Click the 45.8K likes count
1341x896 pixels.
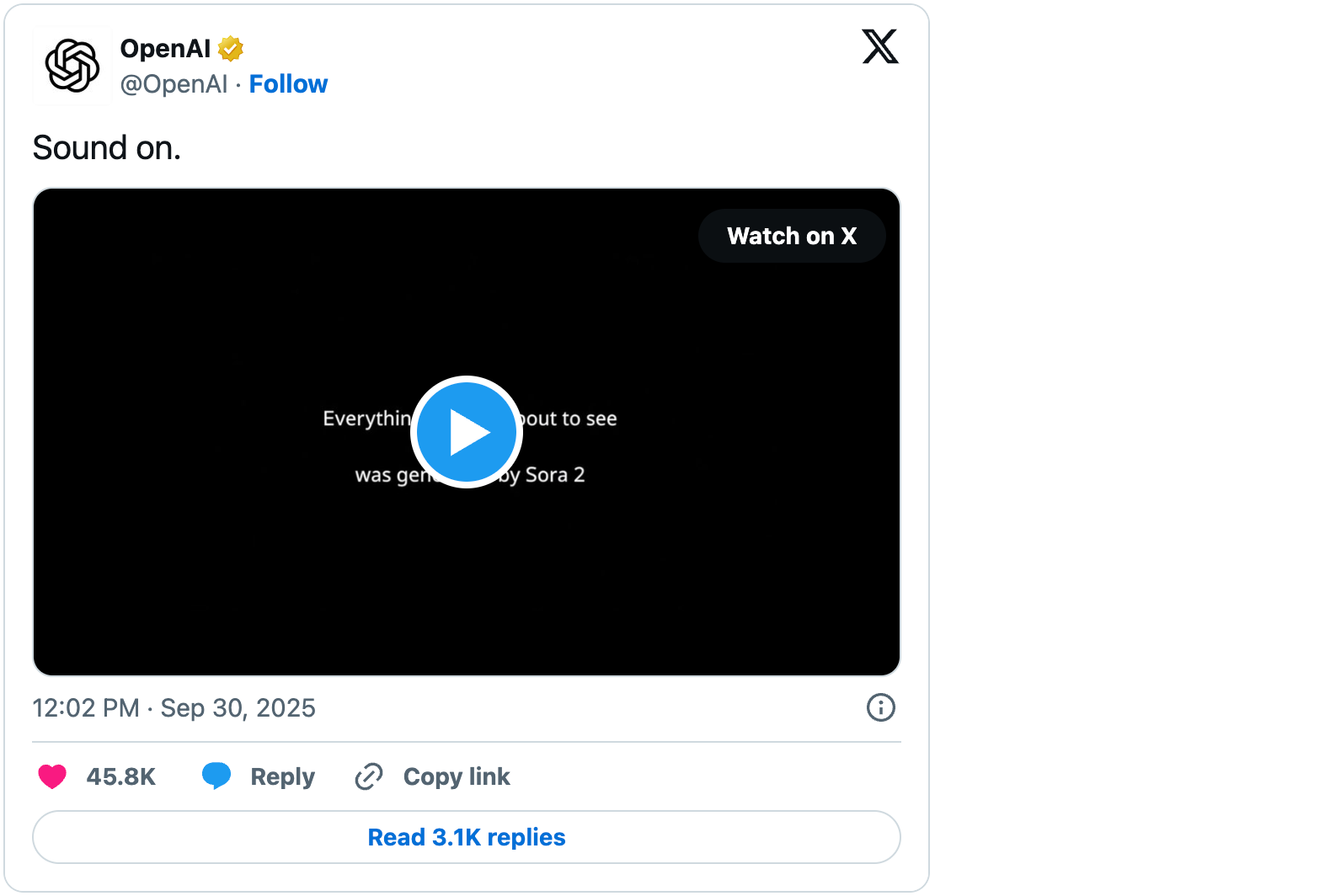coord(121,776)
